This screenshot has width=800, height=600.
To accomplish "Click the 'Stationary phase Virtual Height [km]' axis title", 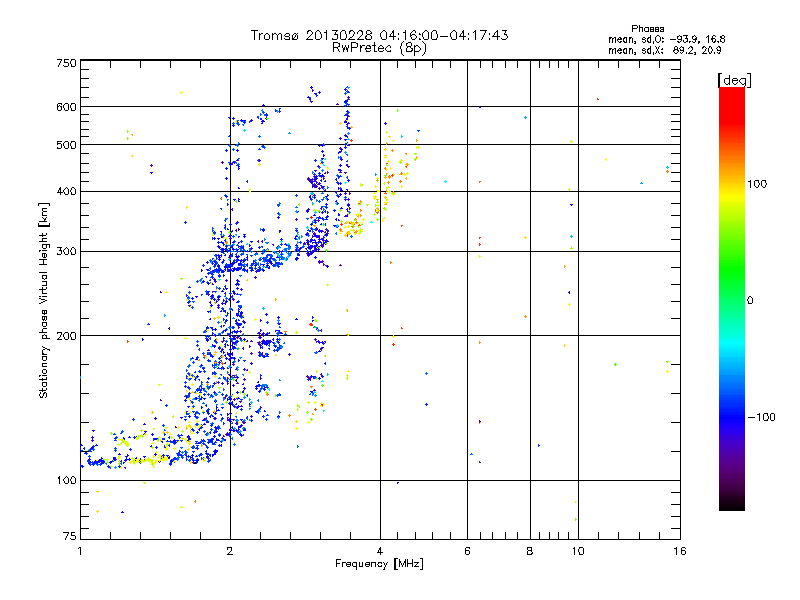I will tap(44, 300).
